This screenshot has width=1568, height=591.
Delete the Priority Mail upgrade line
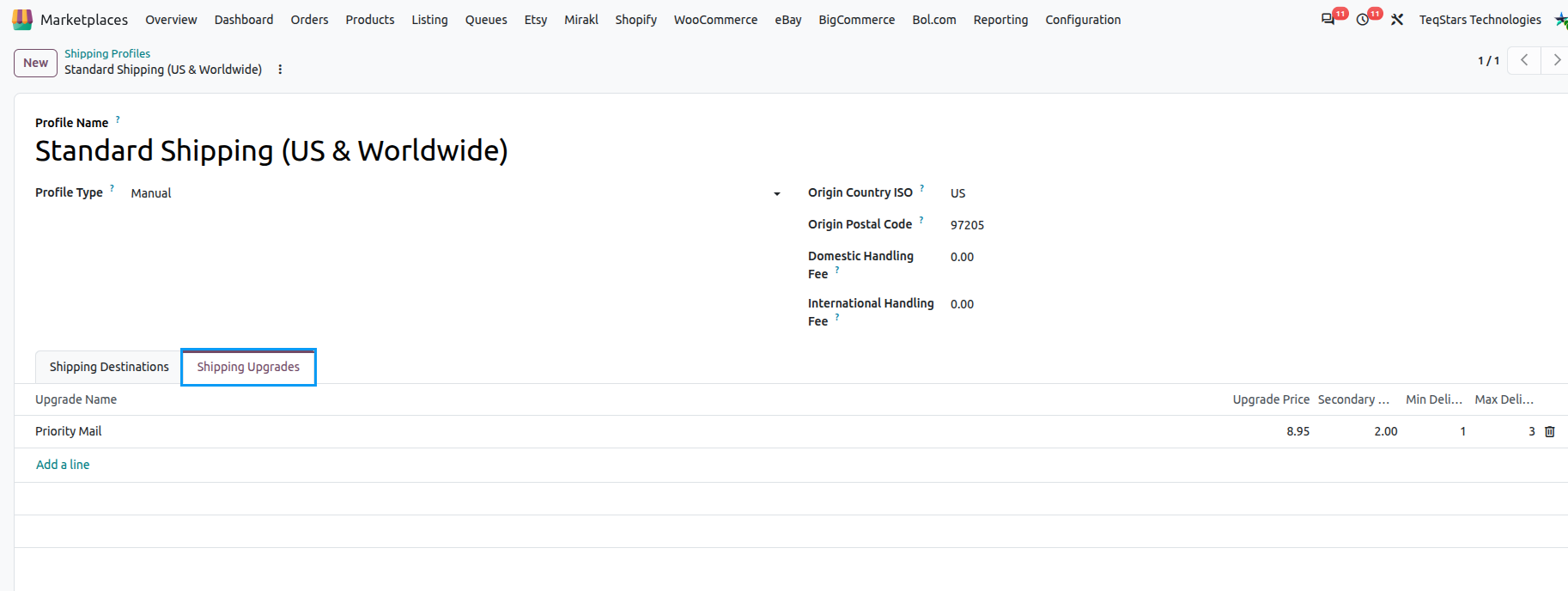(1550, 432)
